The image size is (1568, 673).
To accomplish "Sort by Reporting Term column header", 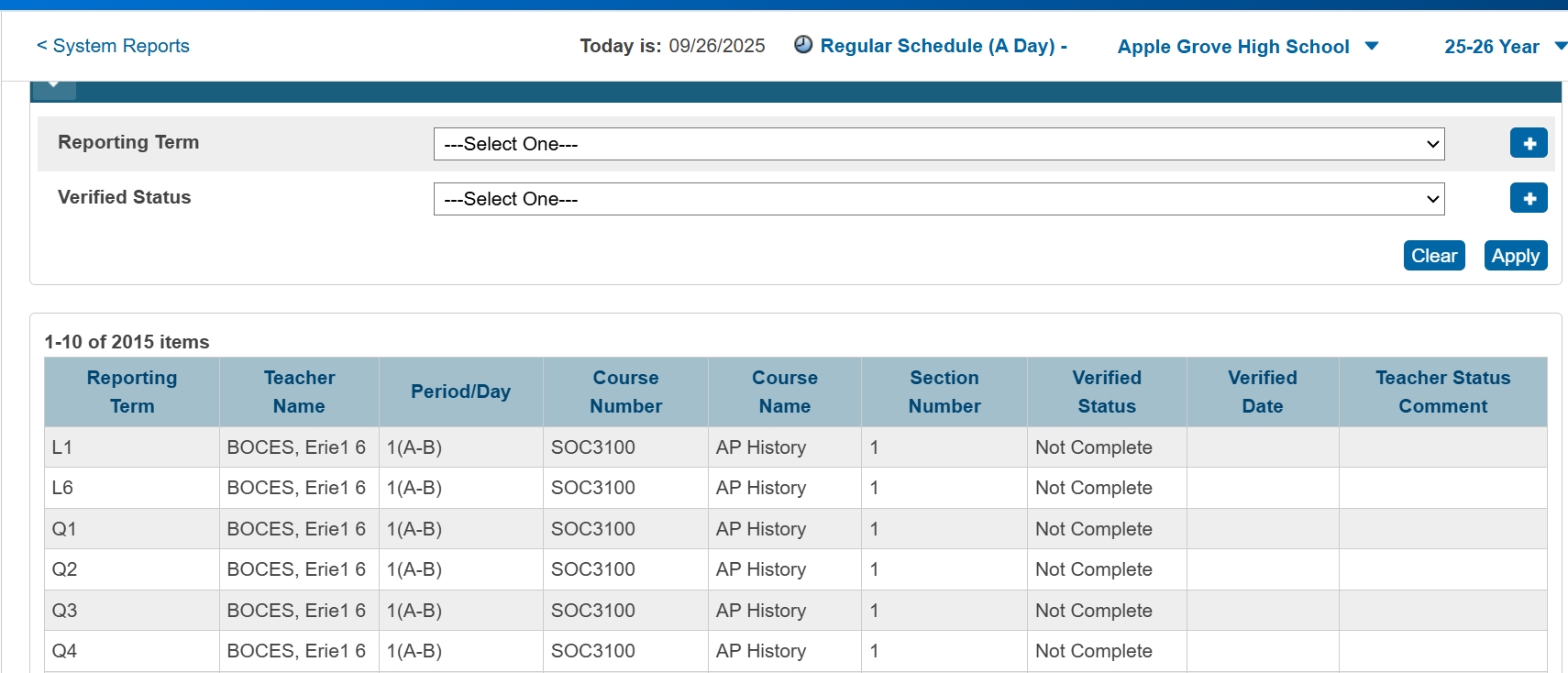I will 132,392.
